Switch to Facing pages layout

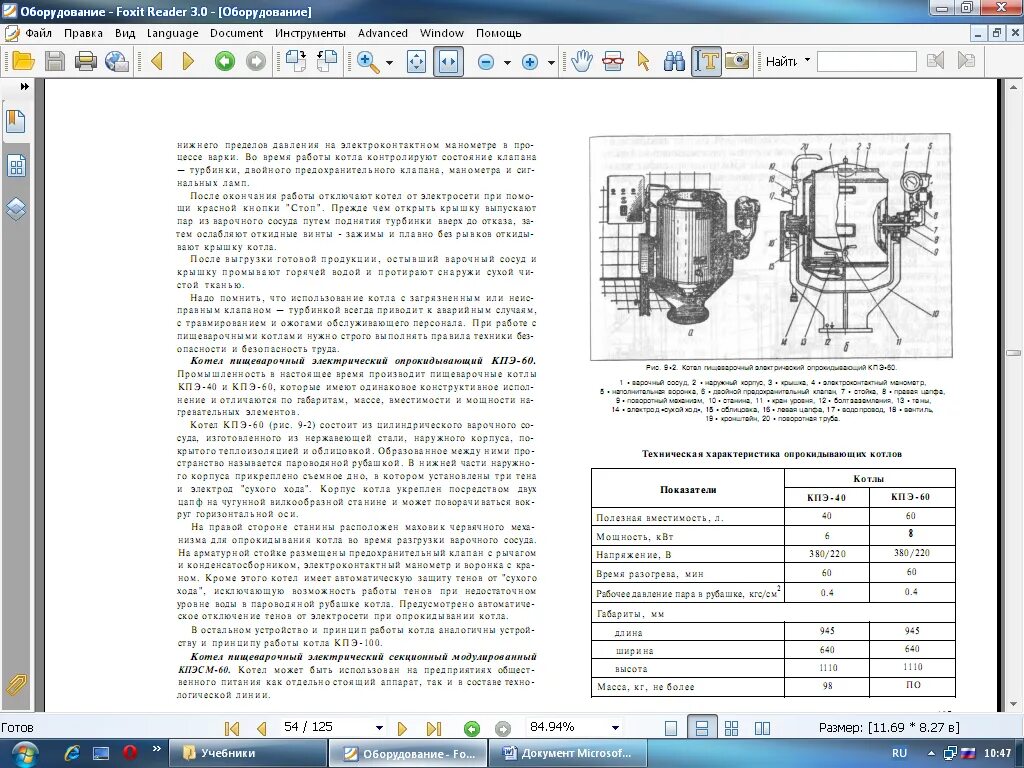[762, 728]
